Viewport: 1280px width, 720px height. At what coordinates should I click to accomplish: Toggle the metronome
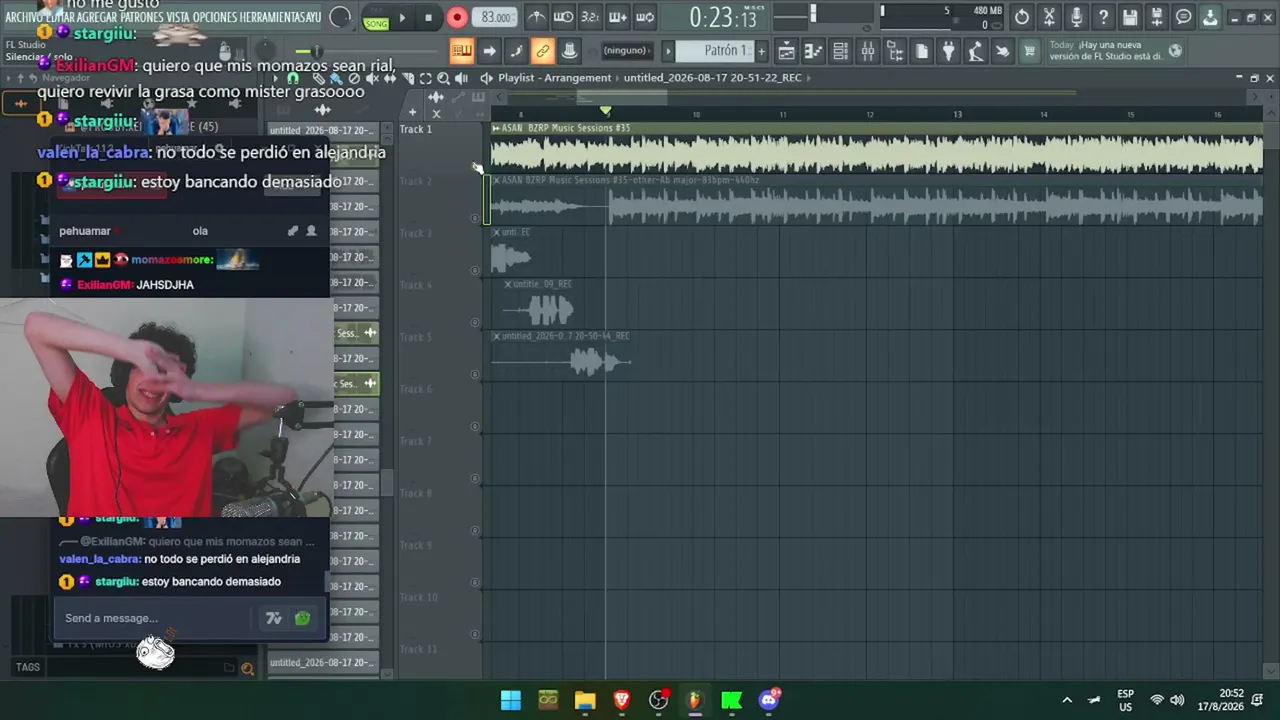tap(537, 17)
